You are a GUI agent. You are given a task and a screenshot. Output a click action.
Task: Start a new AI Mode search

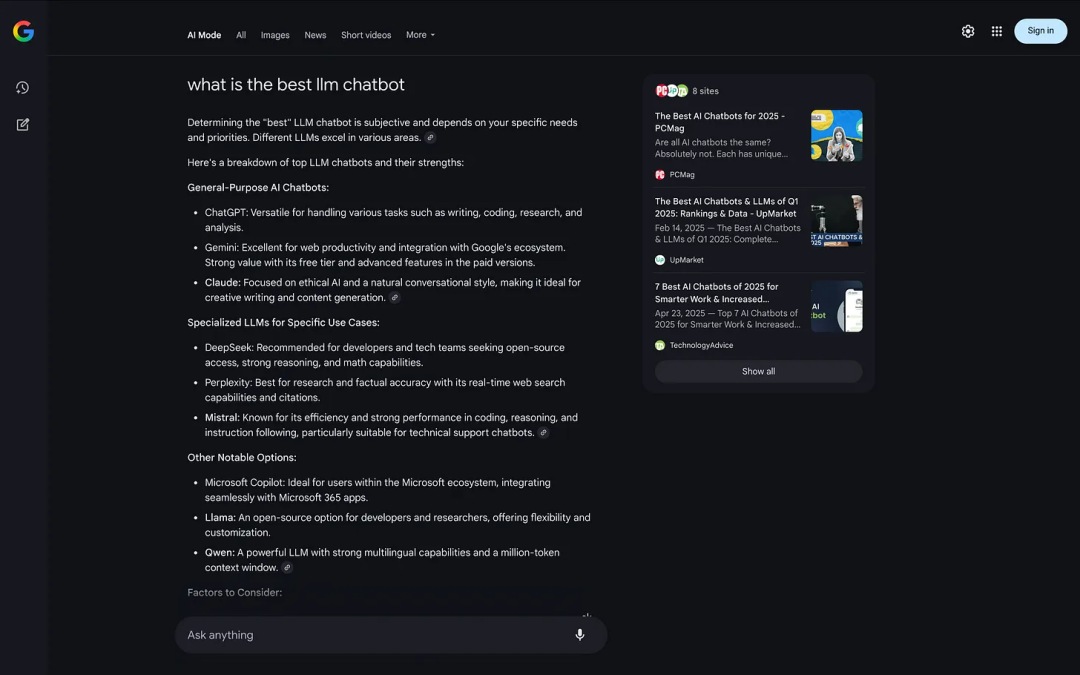22,125
